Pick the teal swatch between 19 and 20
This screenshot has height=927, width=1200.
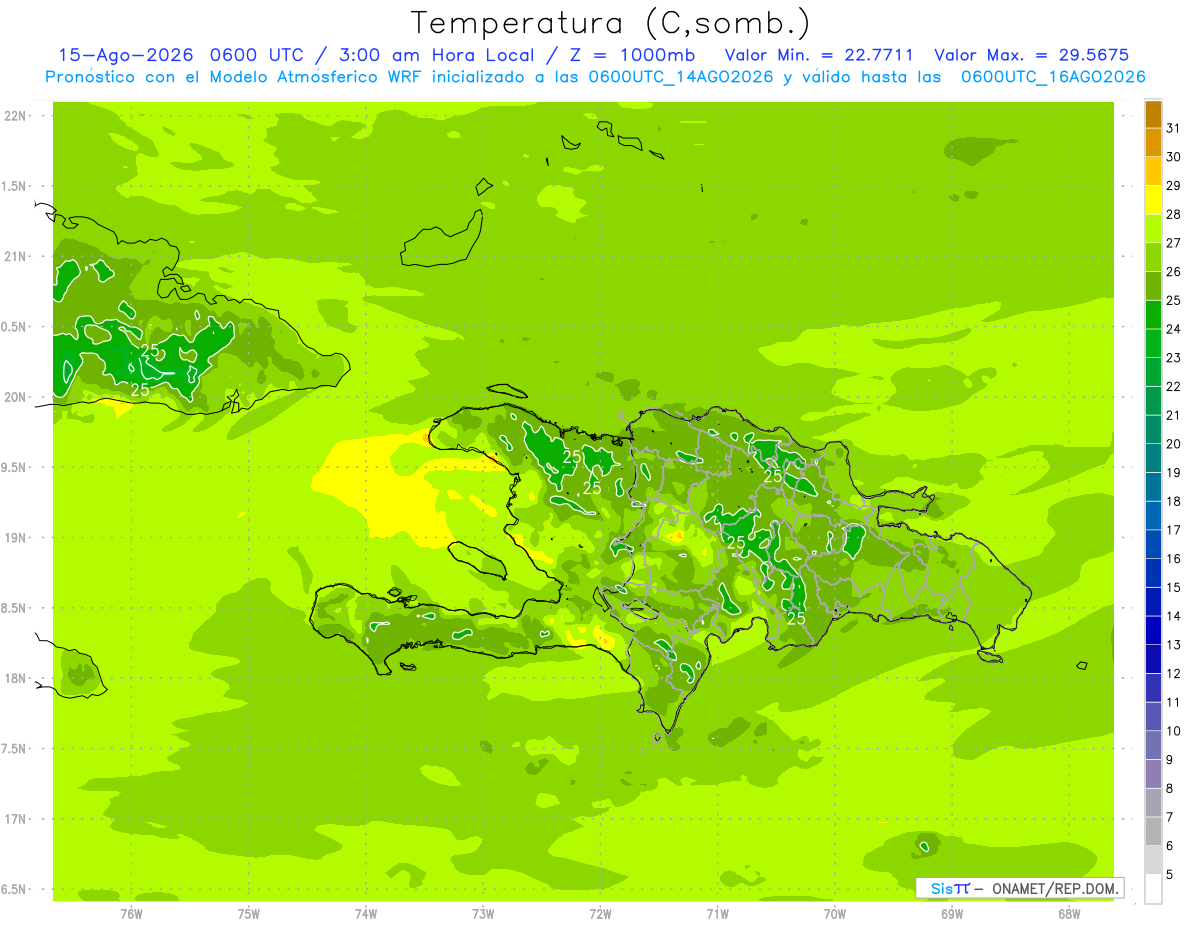point(1153,458)
